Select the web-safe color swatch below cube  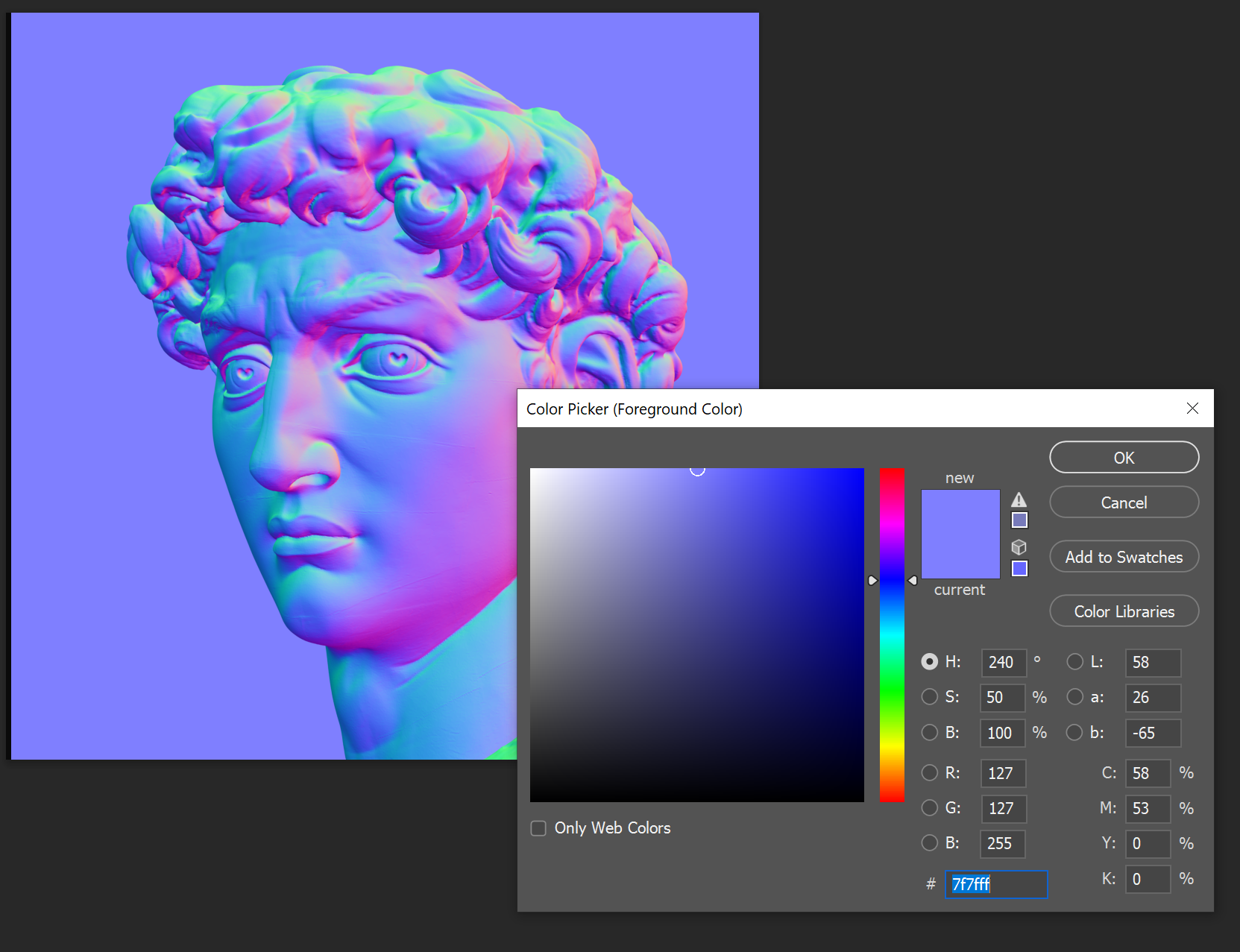[1019, 569]
